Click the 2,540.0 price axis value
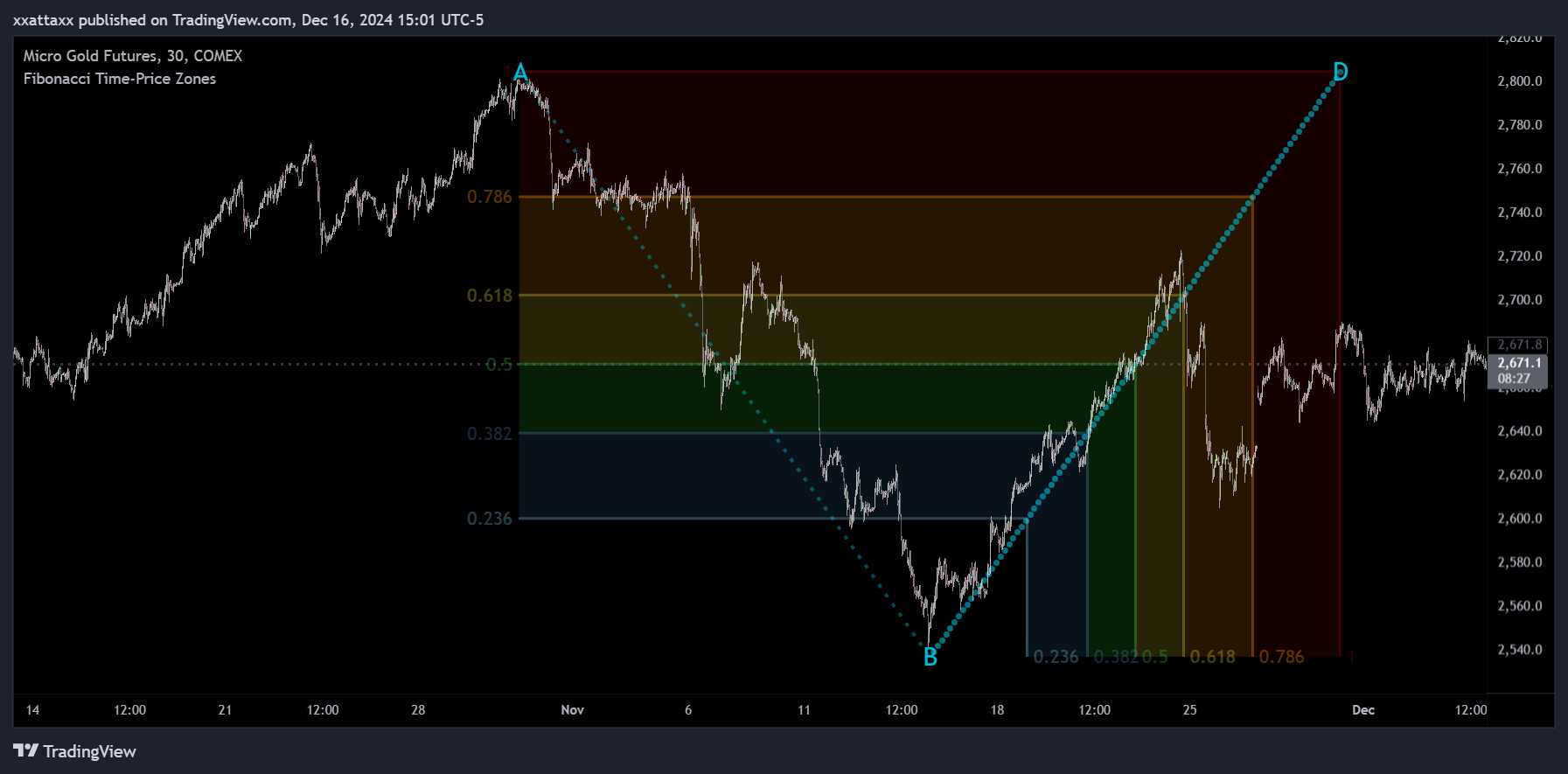The height and width of the screenshot is (774, 1568). (1520, 650)
